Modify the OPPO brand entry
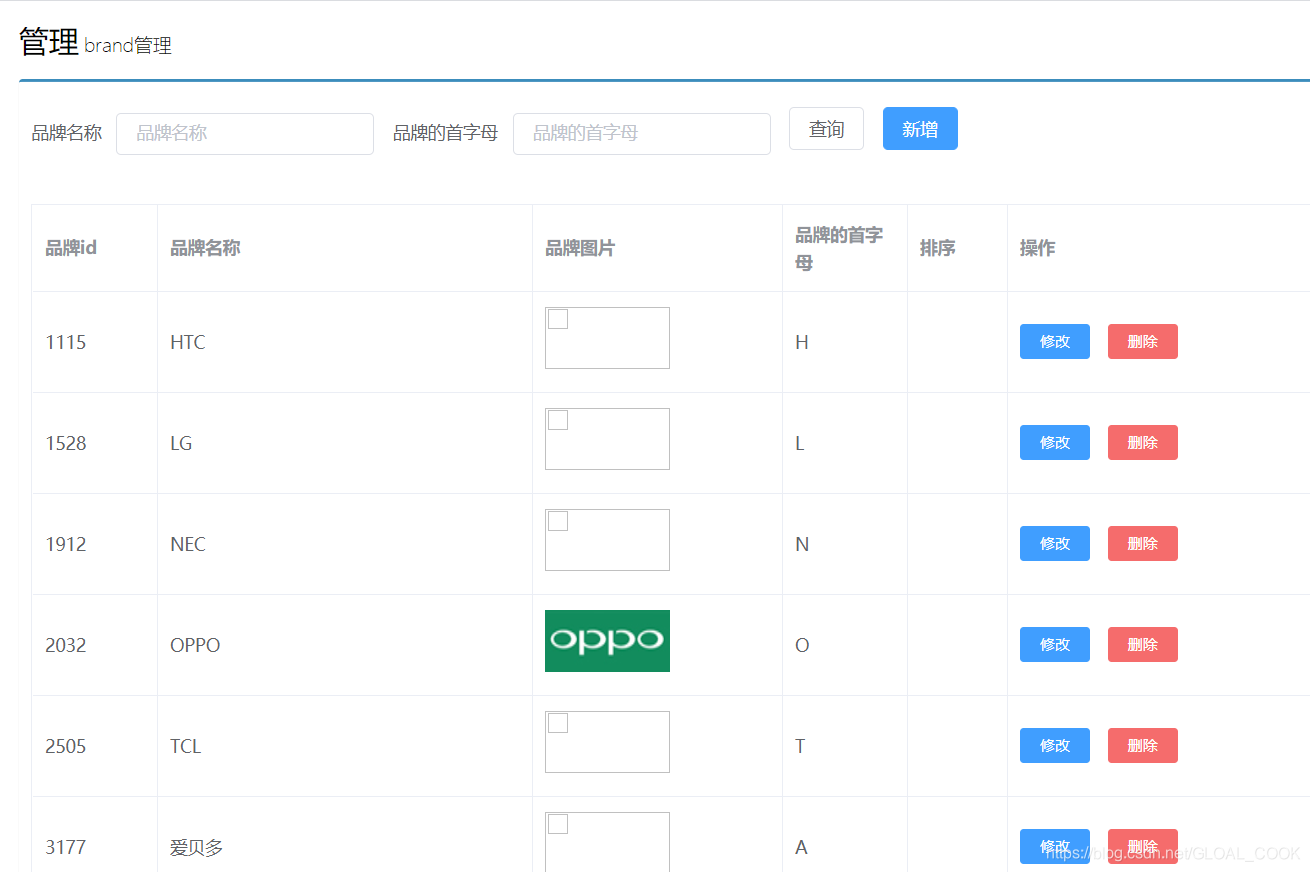 1055,645
